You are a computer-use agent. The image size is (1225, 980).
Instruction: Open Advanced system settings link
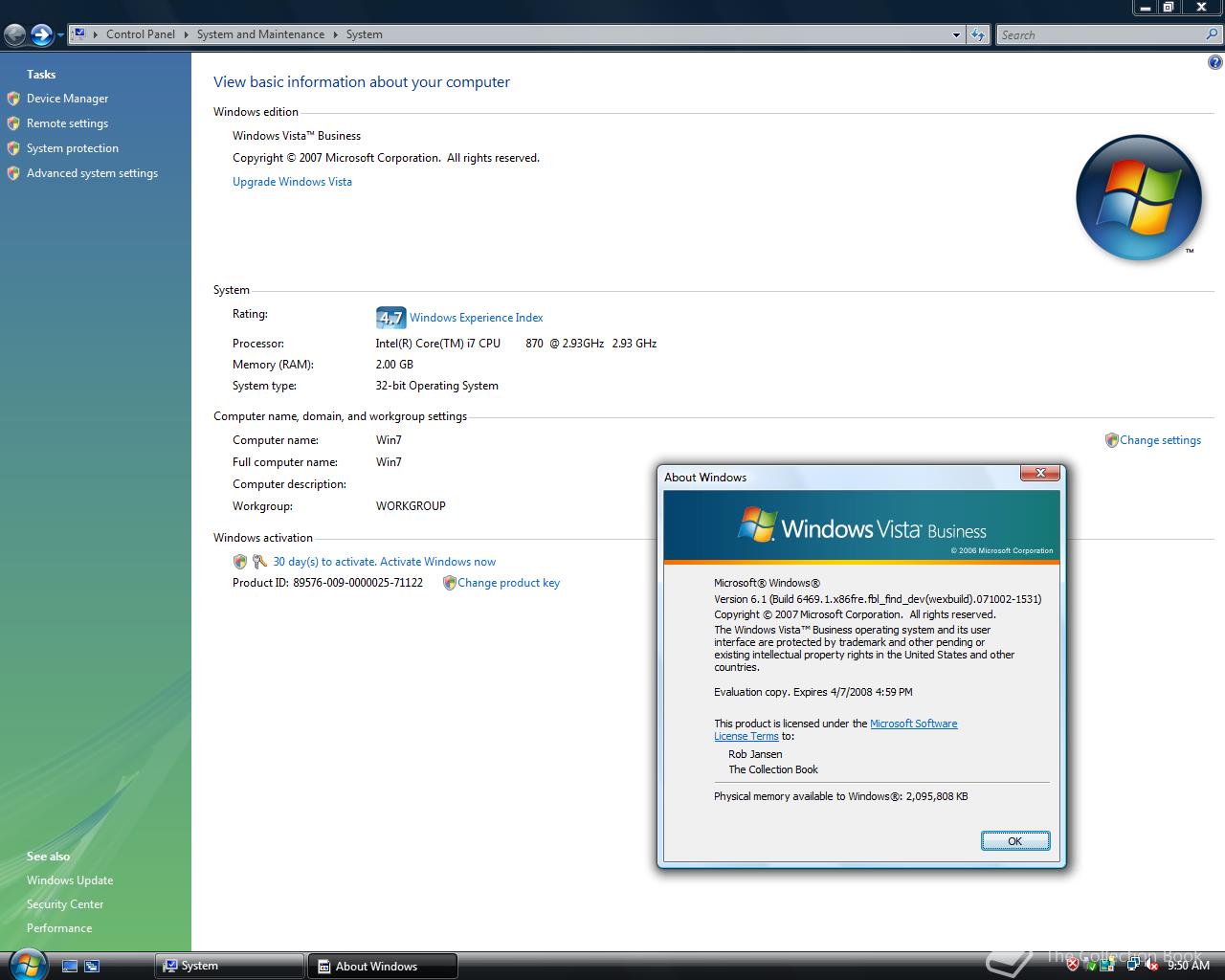pyautogui.click(x=92, y=173)
